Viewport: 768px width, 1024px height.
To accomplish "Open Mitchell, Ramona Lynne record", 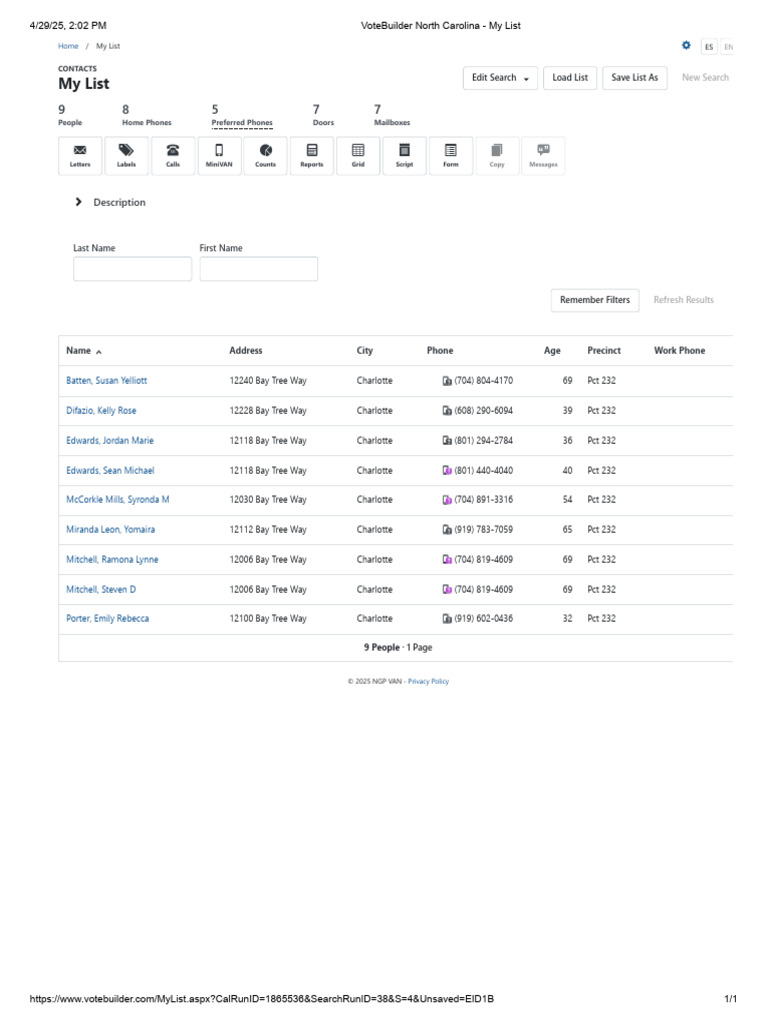I will pos(112,560).
